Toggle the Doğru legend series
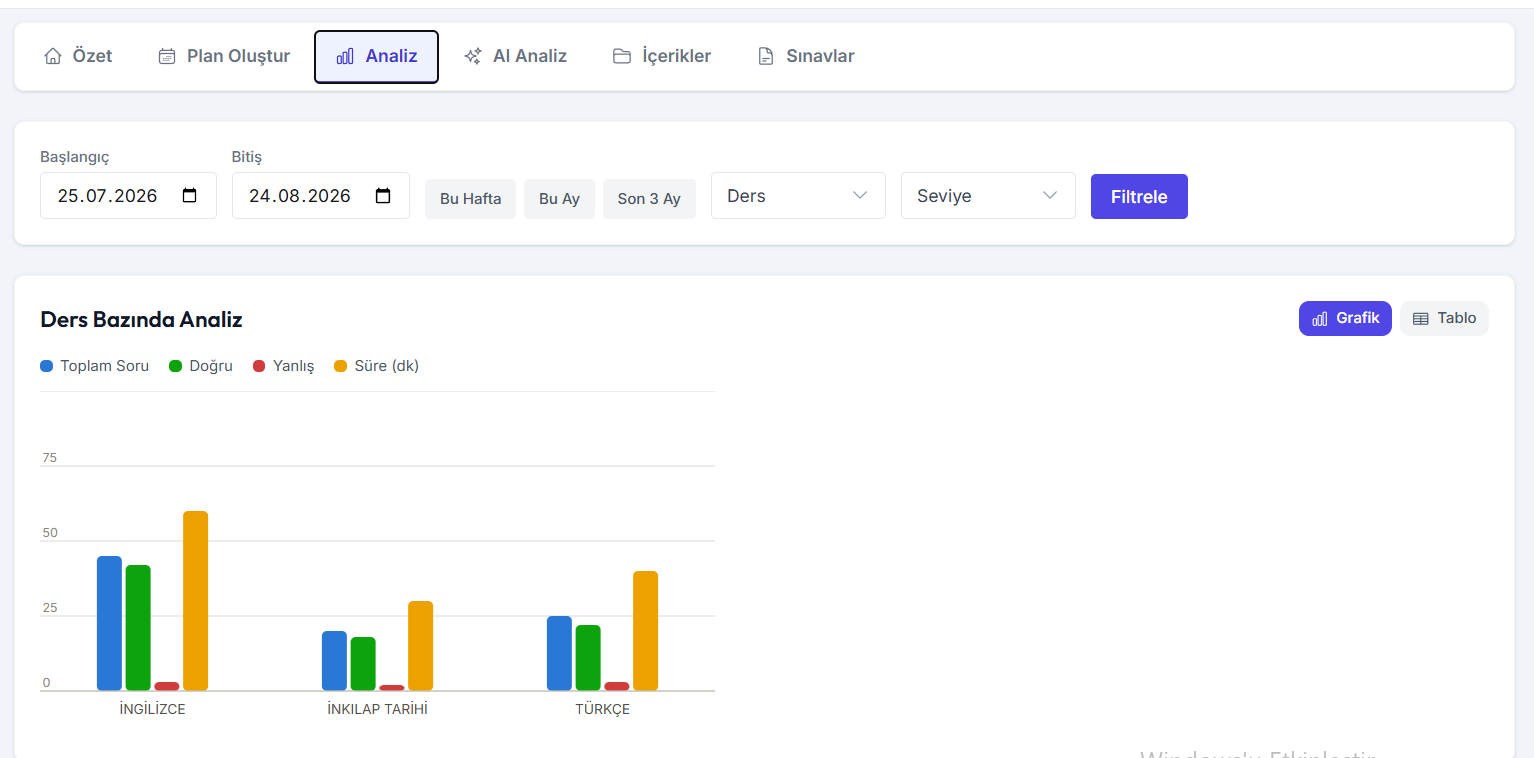This screenshot has width=1534, height=758. tap(201, 366)
